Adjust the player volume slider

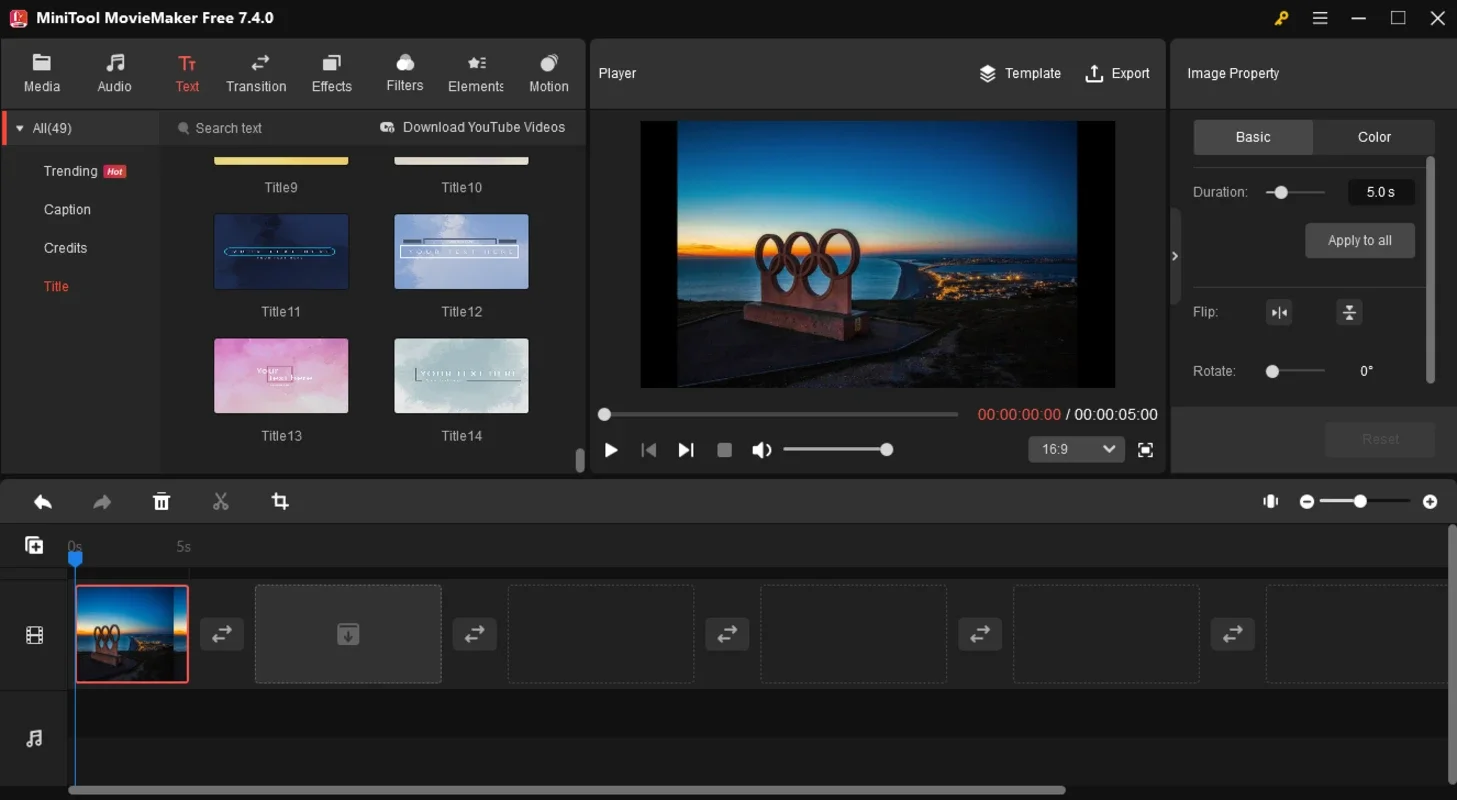coord(838,450)
